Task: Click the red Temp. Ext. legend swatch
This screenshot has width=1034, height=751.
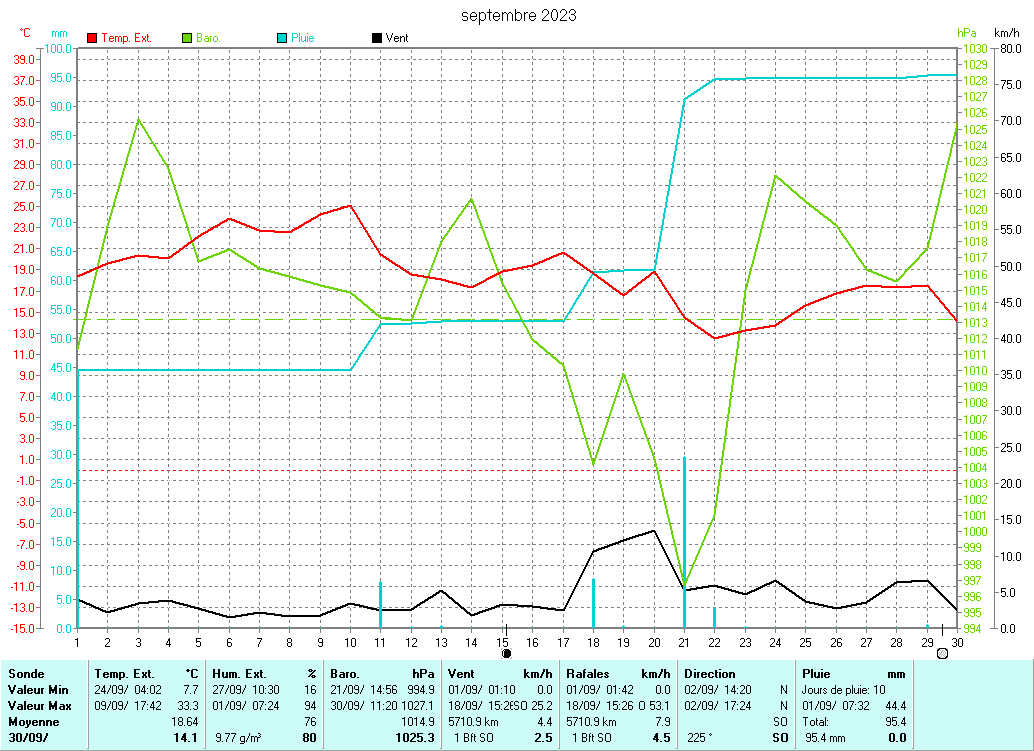Action: point(93,38)
